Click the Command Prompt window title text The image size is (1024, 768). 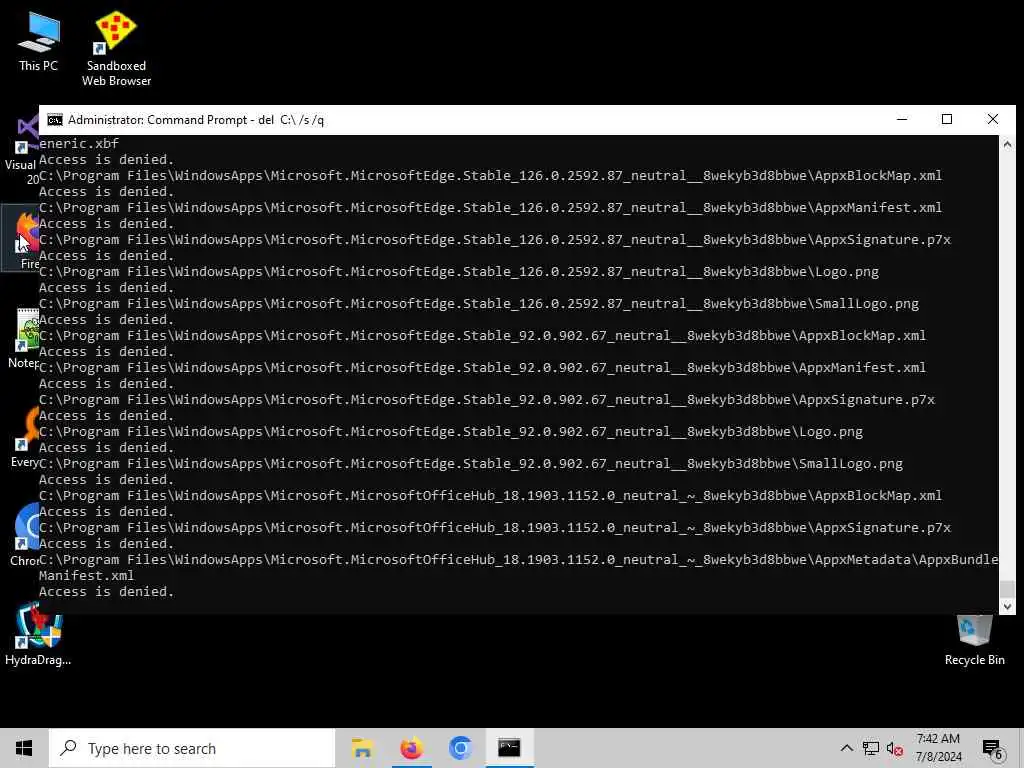[x=196, y=120]
